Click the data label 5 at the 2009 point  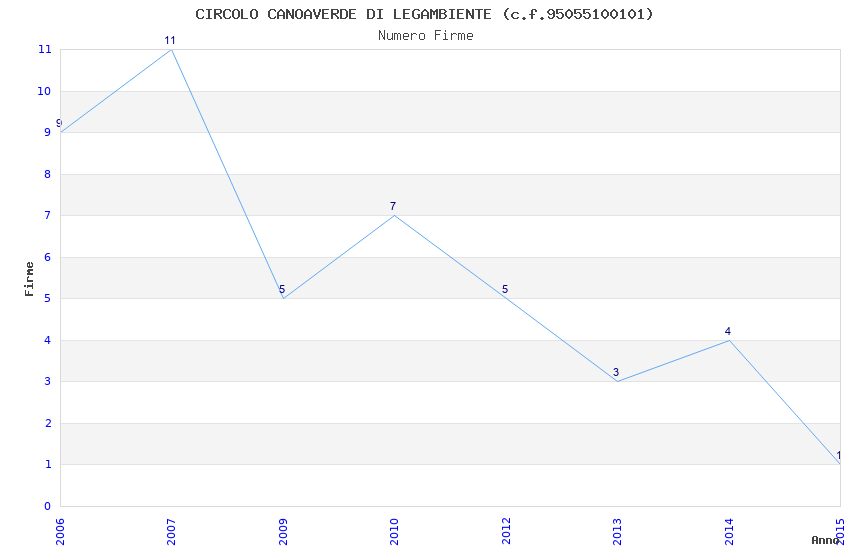282,289
